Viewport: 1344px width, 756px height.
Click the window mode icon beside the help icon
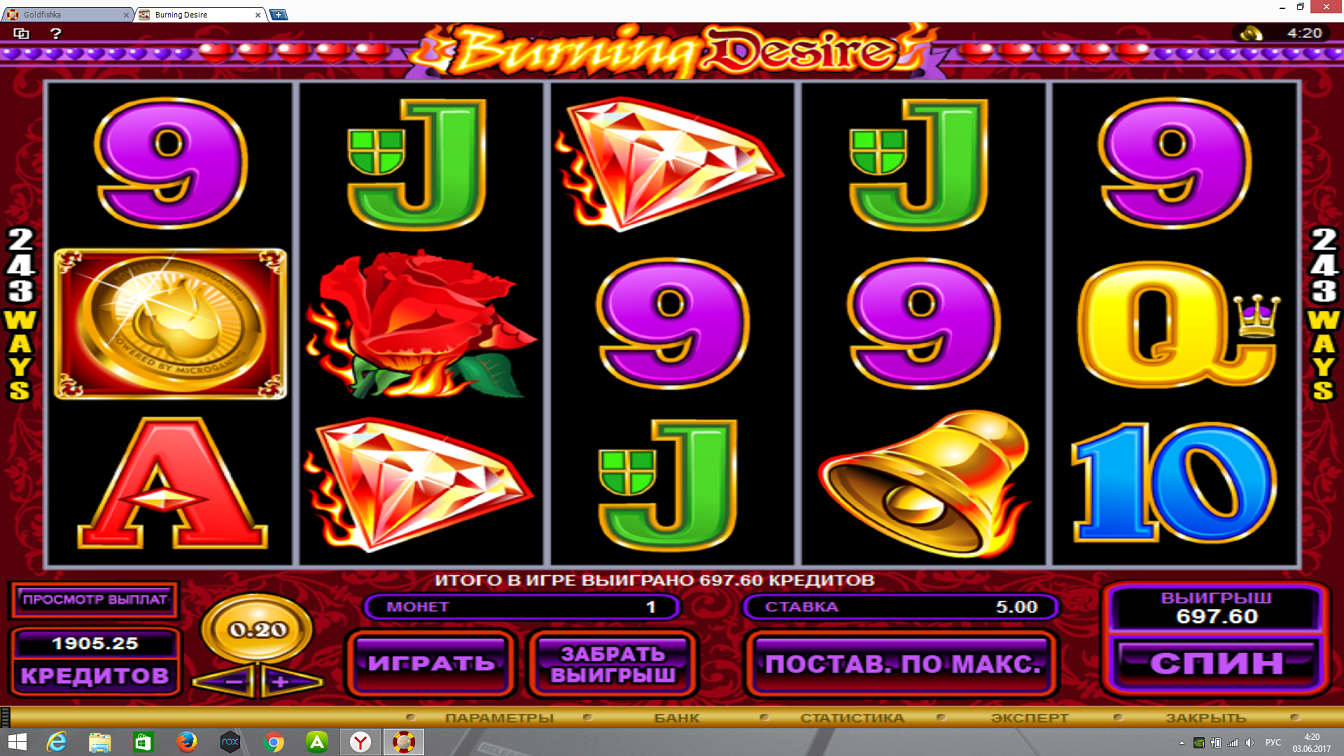click(x=21, y=33)
